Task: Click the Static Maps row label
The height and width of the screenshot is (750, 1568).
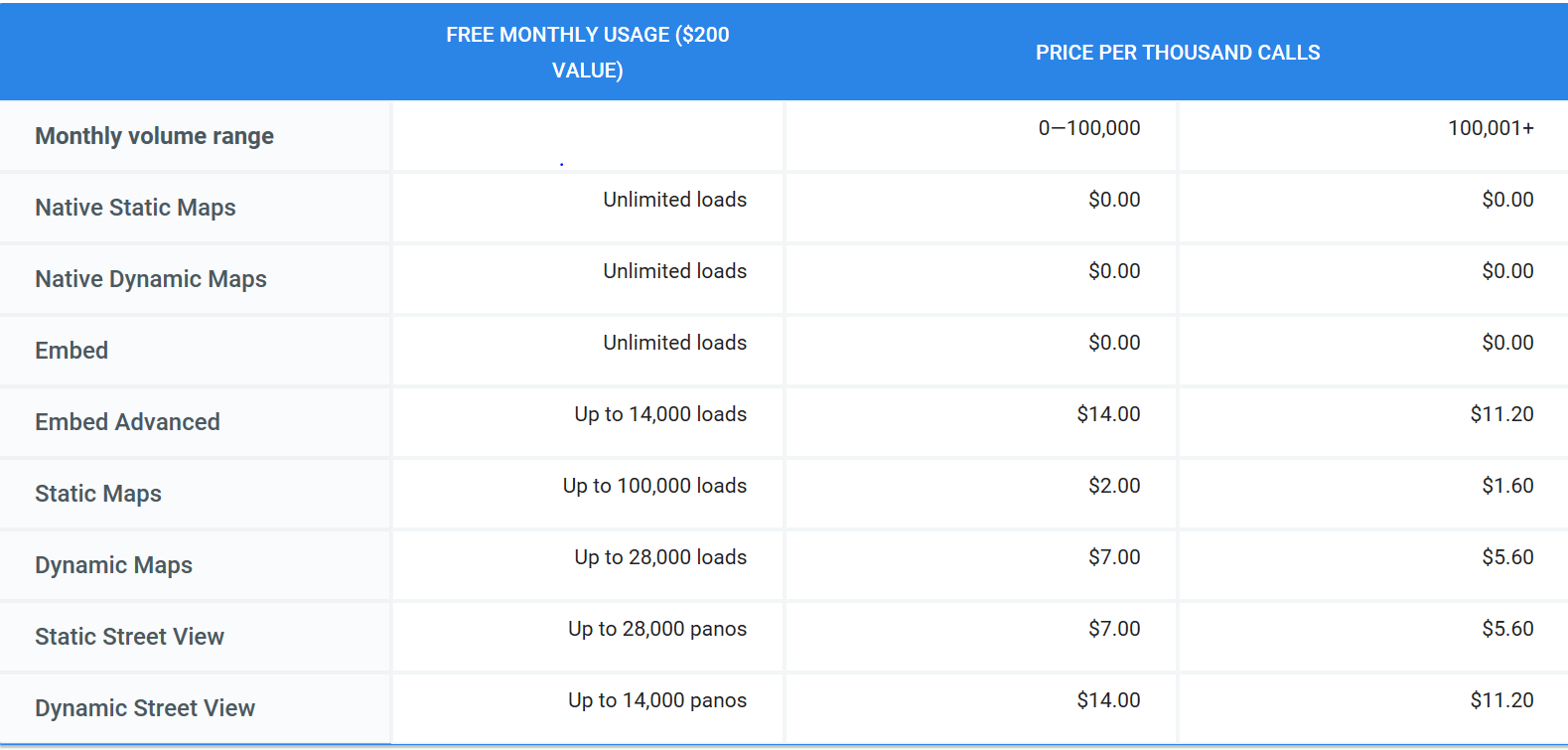Action: [x=98, y=494]
